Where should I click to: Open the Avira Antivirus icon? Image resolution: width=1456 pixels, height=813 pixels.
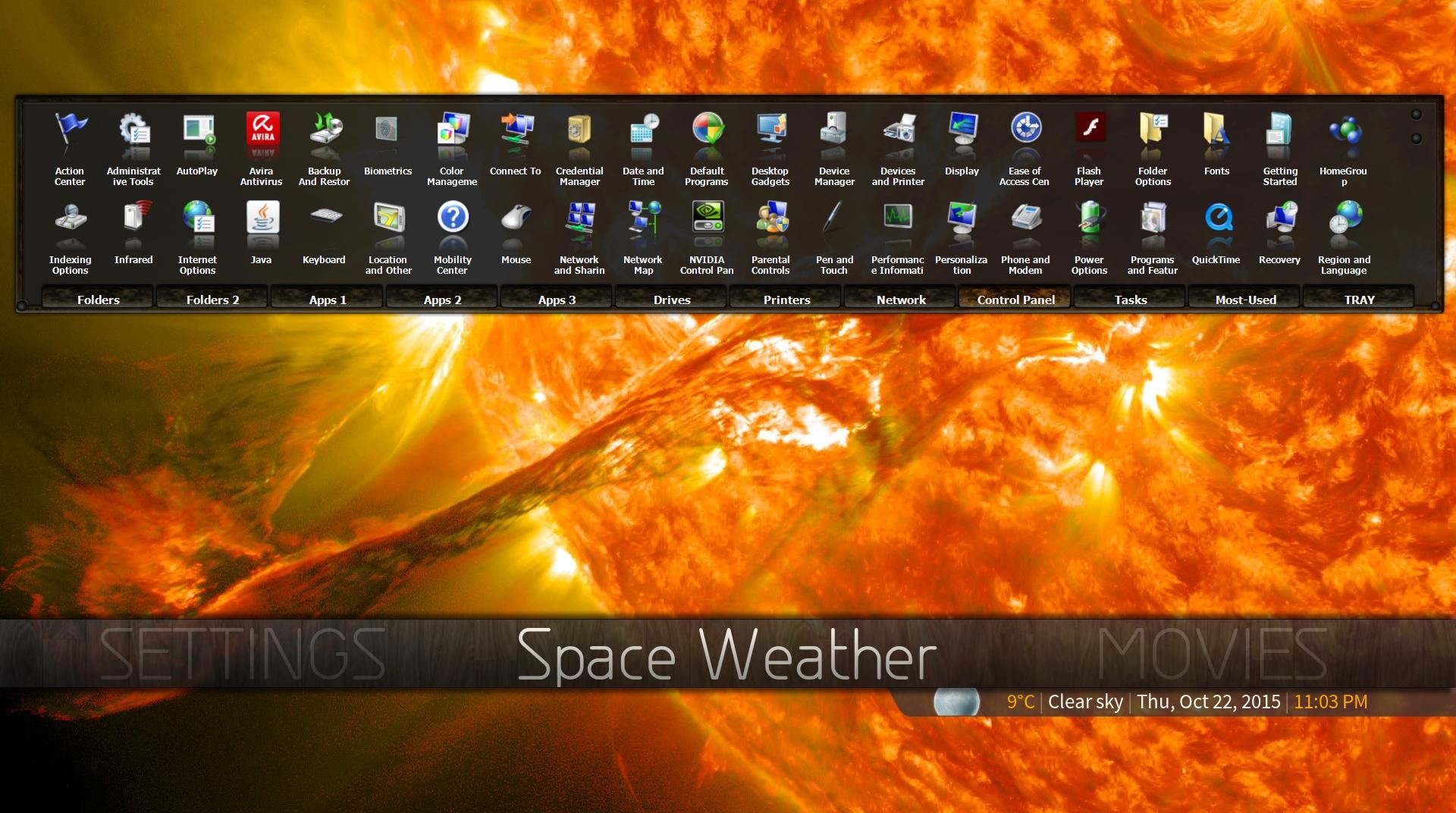pyautogui.click(x=262, y=130)
